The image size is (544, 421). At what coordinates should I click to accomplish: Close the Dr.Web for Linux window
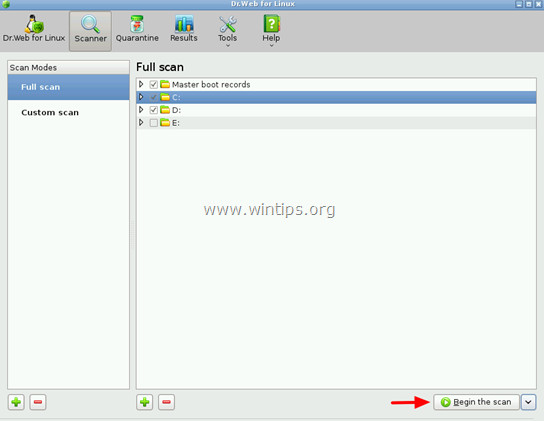tap(538, 4)
